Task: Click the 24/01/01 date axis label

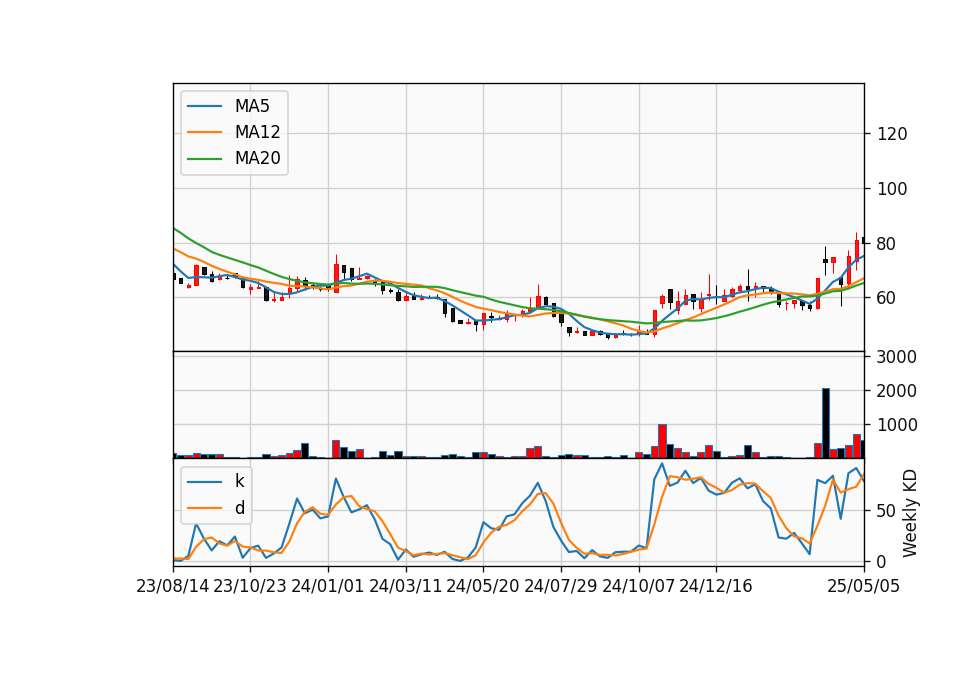Action: pyautogui.click(x=328, y=586)
